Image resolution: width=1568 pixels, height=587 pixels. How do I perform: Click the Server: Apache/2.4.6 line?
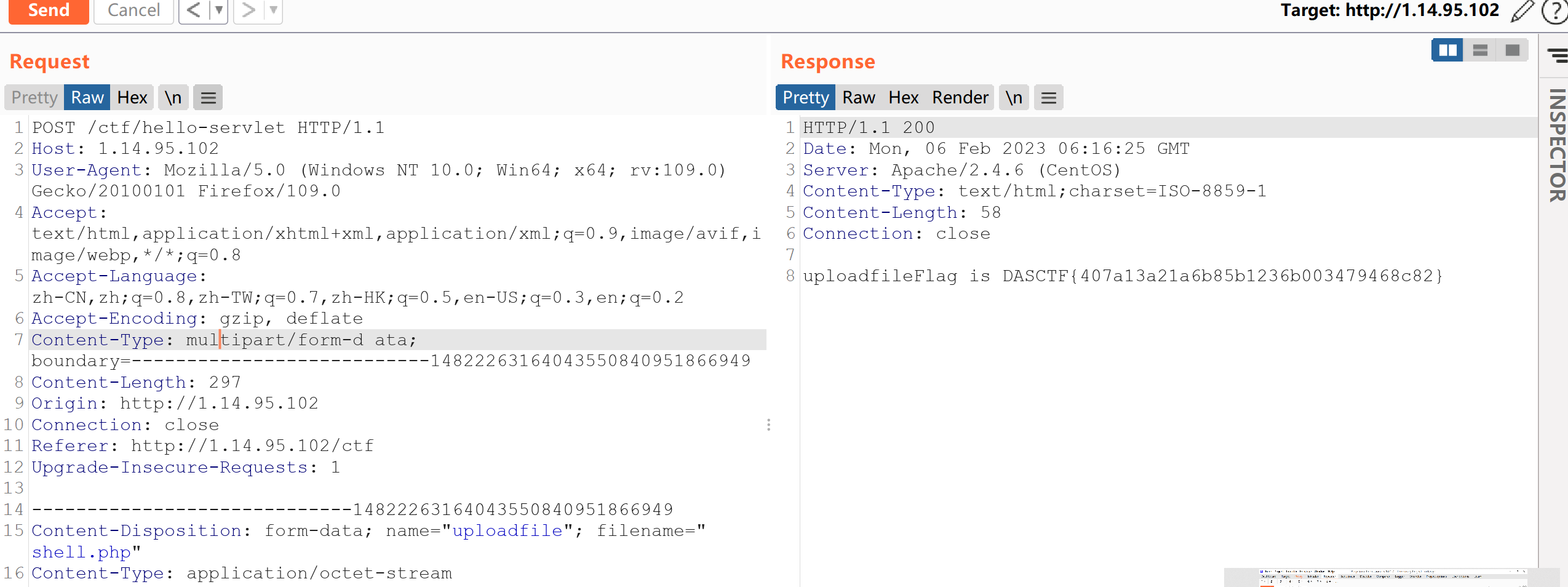point(961,170)
